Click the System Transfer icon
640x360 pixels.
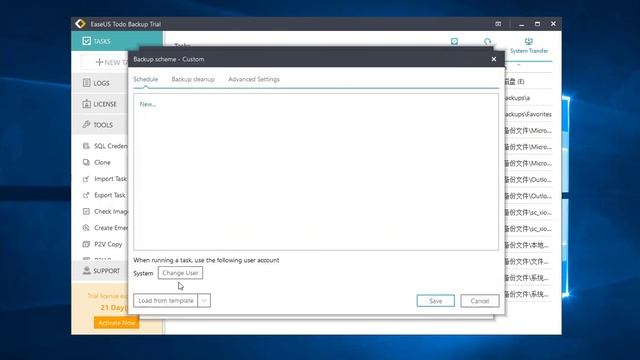click(529, 41)
